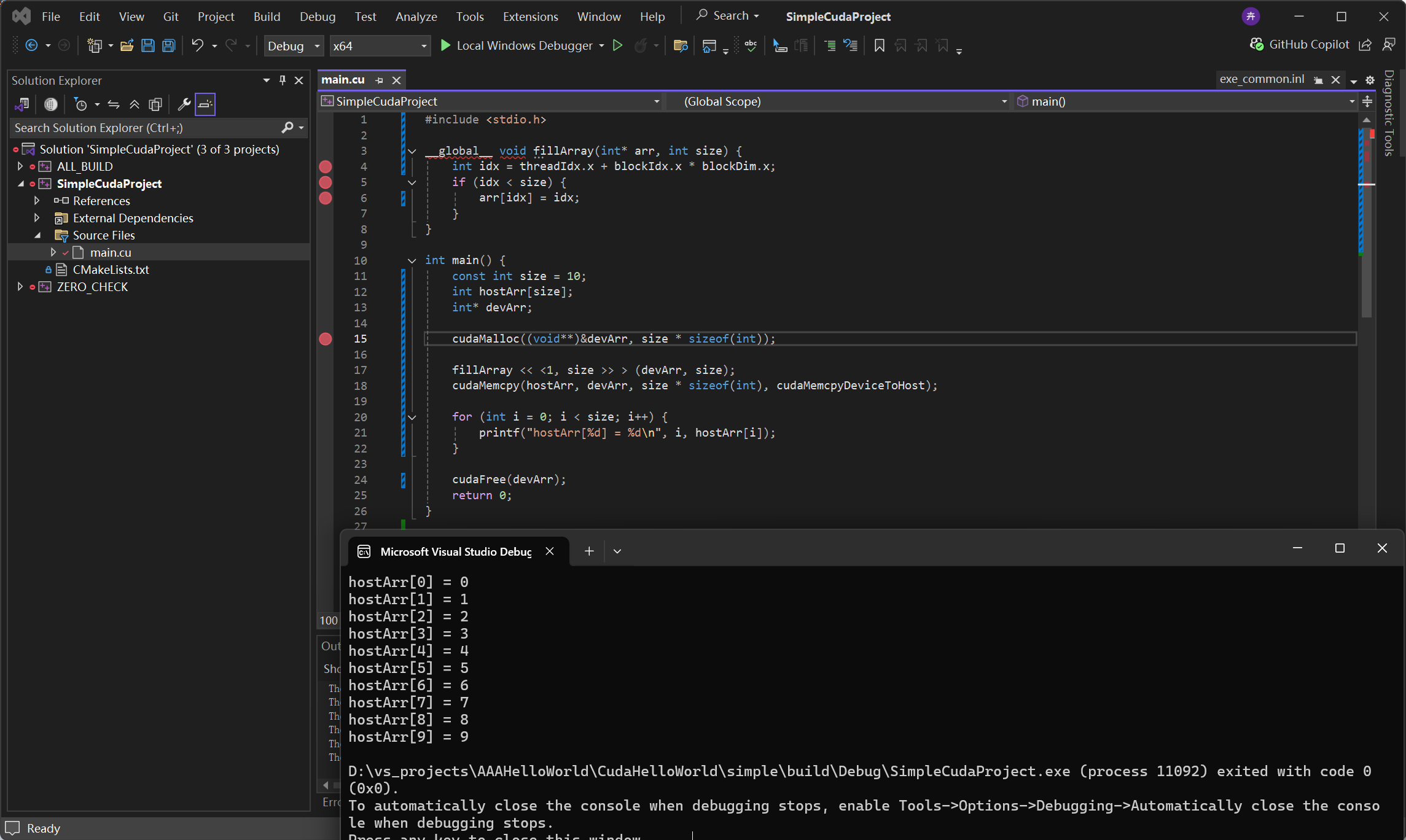1406x840 pixels.
Task: Expand the References node in SimpleCudaProject
Action: pos(37,201)
